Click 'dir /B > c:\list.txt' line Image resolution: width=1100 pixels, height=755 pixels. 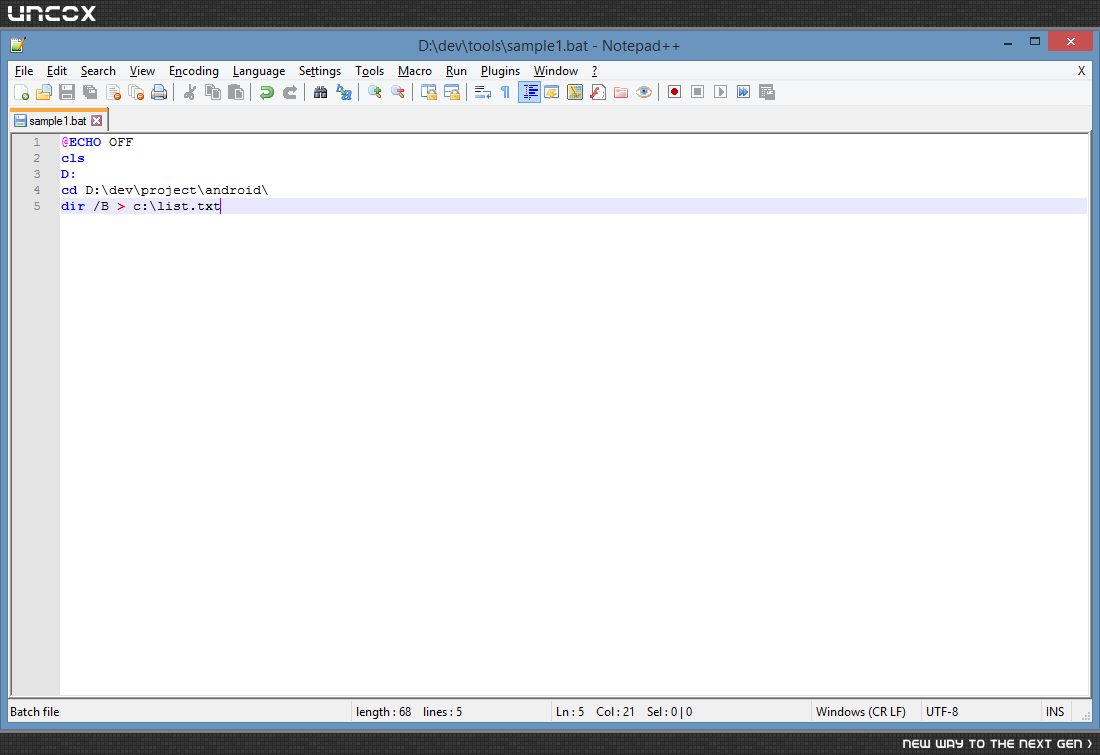coord(141,206)
